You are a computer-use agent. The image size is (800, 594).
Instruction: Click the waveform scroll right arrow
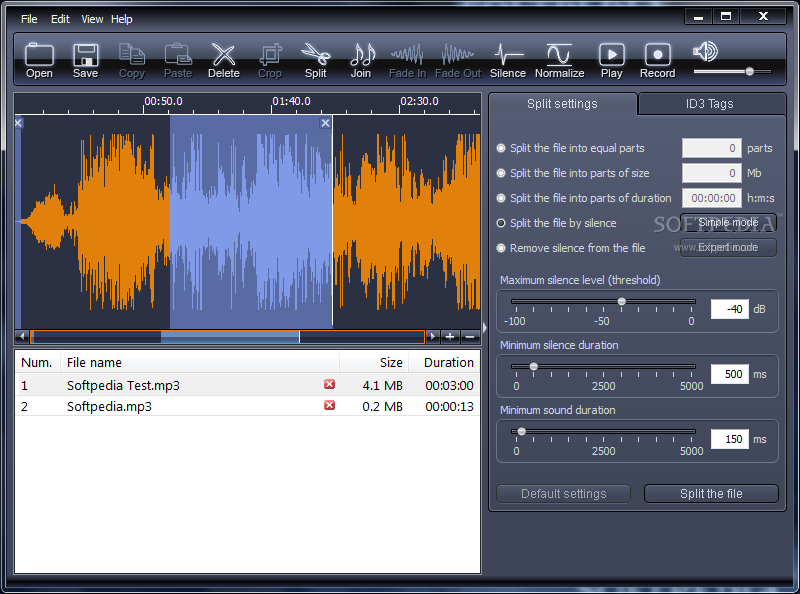(x=433, y=336)
